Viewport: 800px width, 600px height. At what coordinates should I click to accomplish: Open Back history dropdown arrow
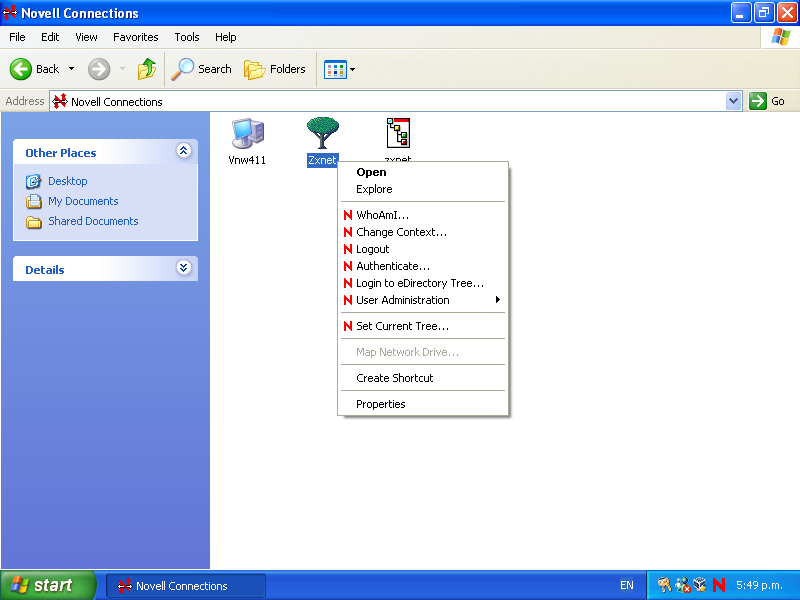pos(71,69)
